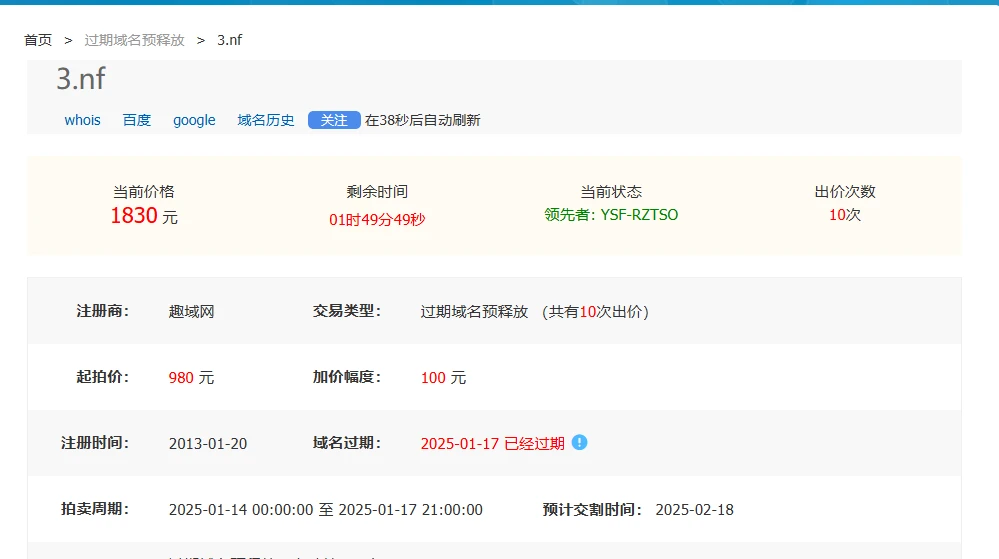Click the starting price 980 元
The width and height of the screenshot is (999, 559).
191,377
